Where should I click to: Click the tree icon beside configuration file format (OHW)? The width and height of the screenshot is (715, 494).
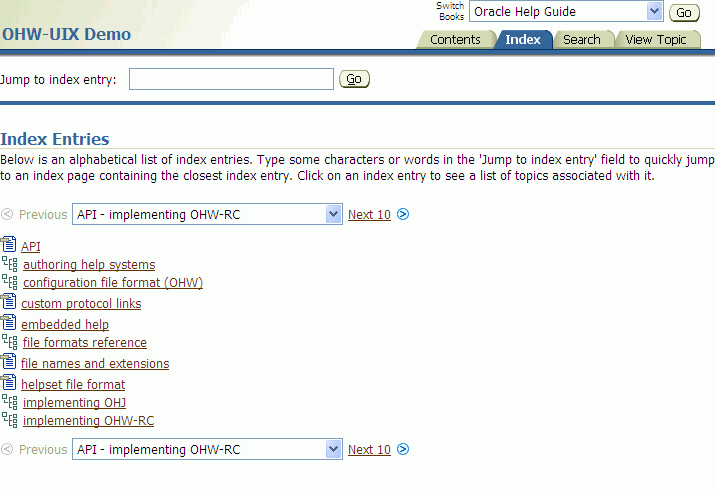coord(10,282)
